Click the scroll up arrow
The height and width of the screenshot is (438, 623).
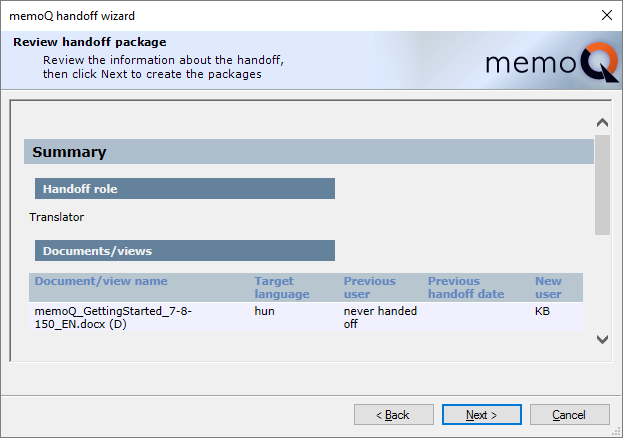pyautogui.click(x=602, y=123)
